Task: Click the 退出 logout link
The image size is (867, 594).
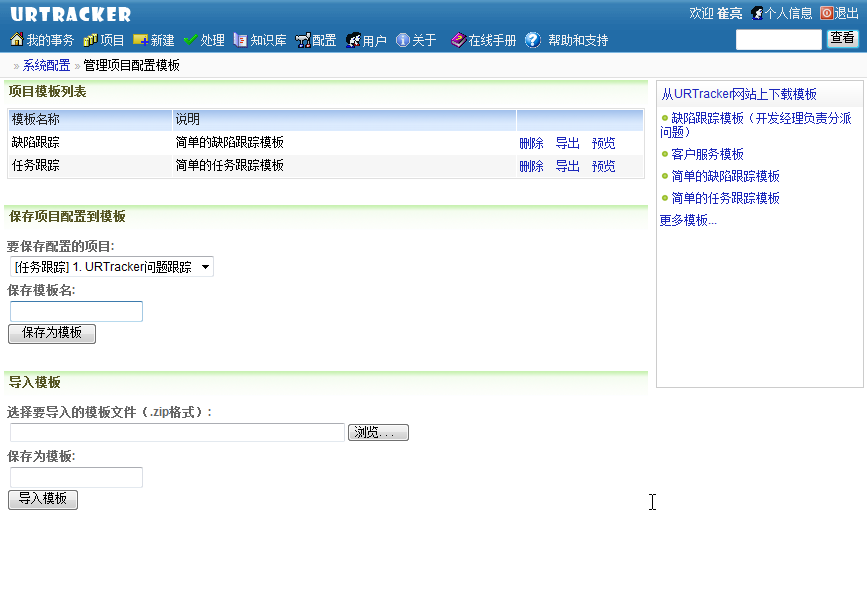Action: coord(847,13)
